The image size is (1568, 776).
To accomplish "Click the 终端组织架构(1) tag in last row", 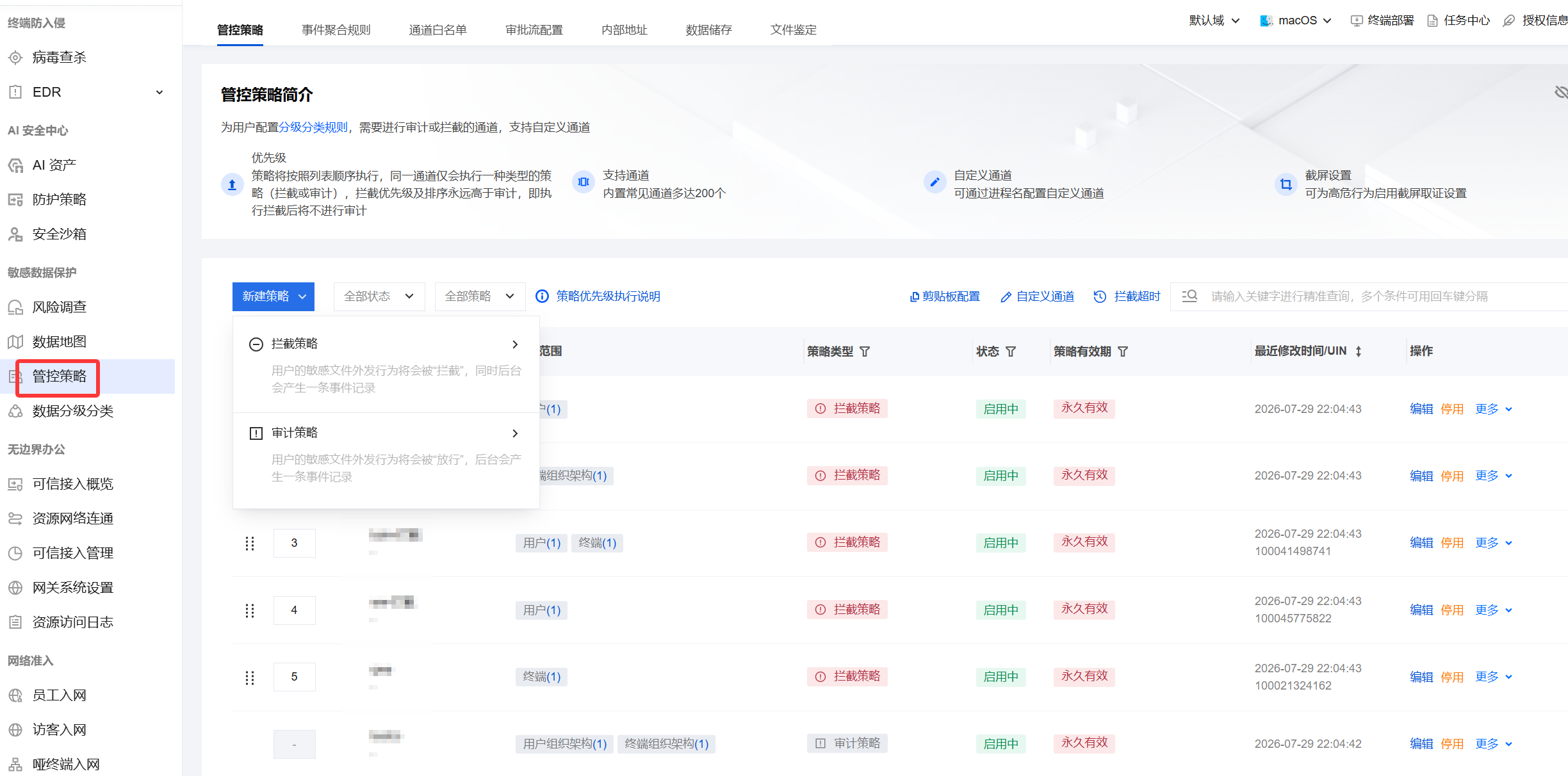I will (667, 744).
